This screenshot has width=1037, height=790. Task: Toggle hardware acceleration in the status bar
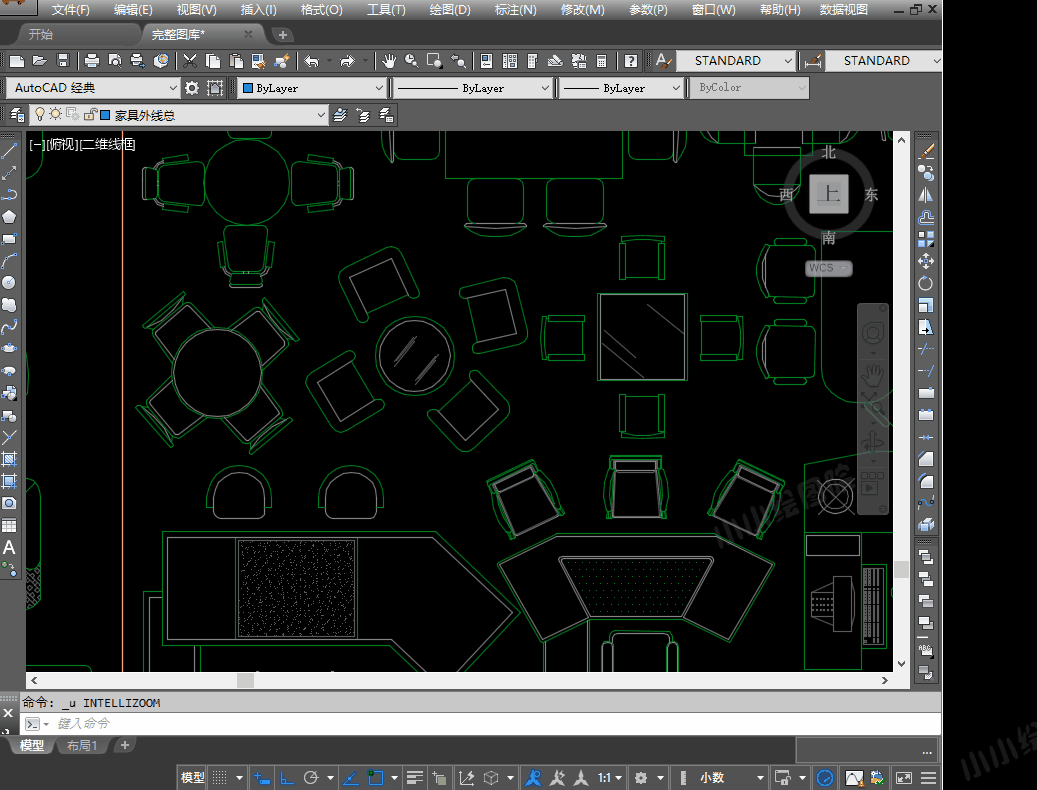[x=825, y=778]
